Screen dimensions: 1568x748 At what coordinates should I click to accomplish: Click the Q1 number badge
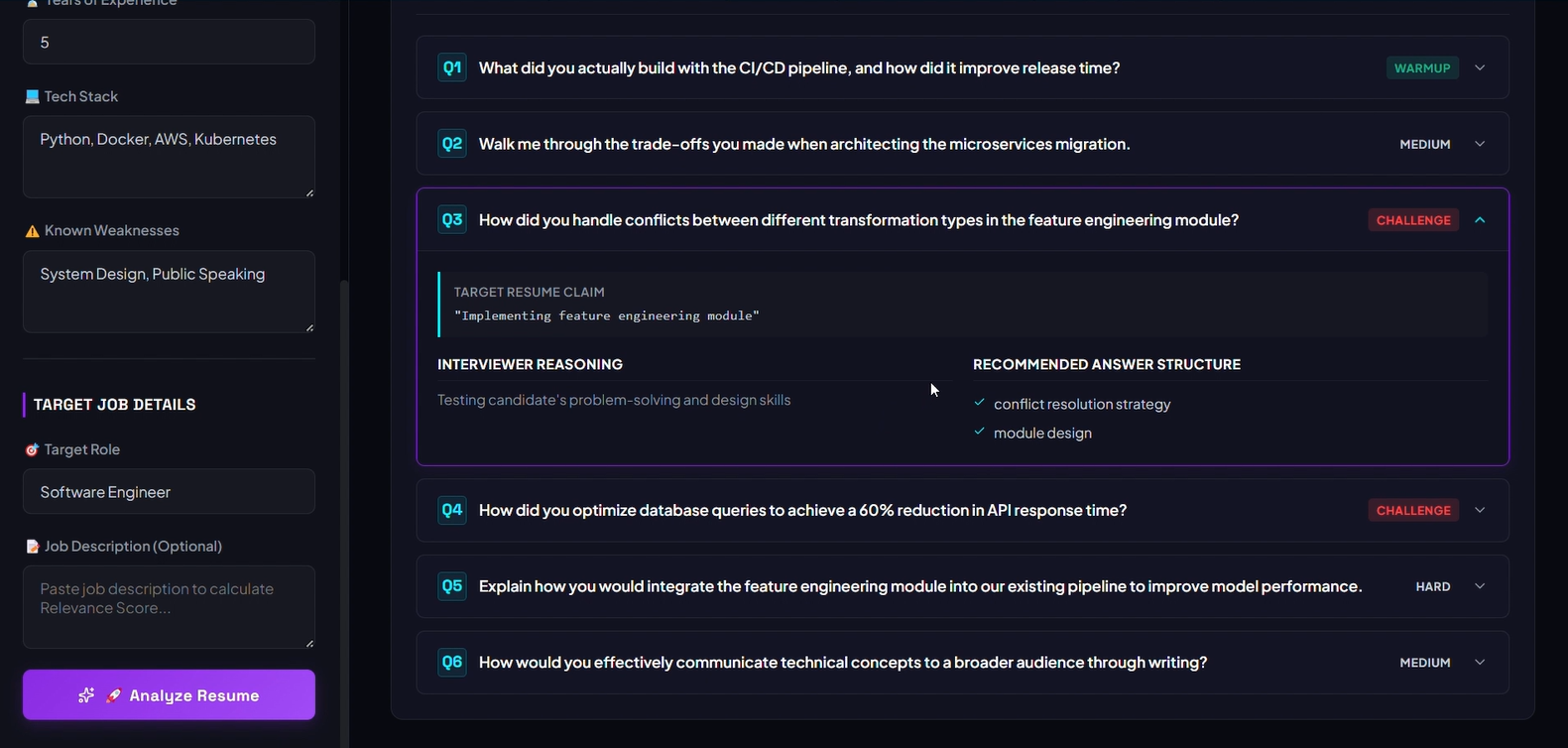[452, 67]
